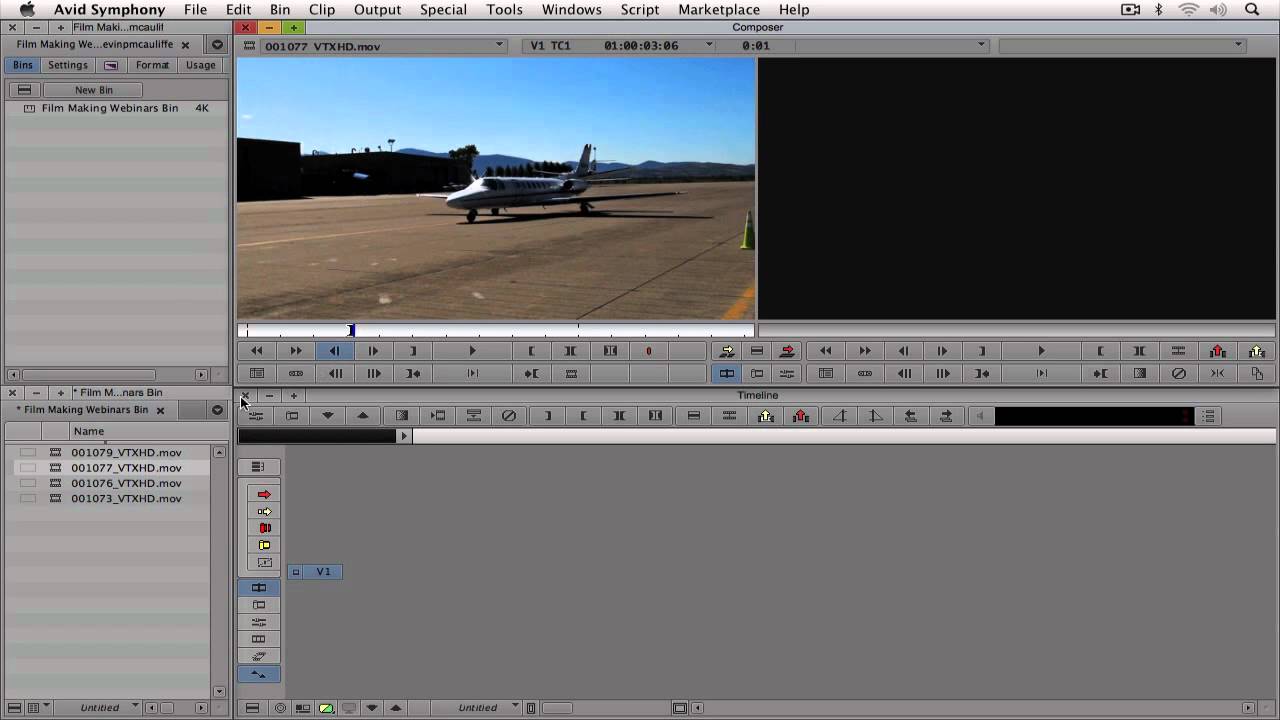Click Quick Transition under record monitor

pos(1139,373)
